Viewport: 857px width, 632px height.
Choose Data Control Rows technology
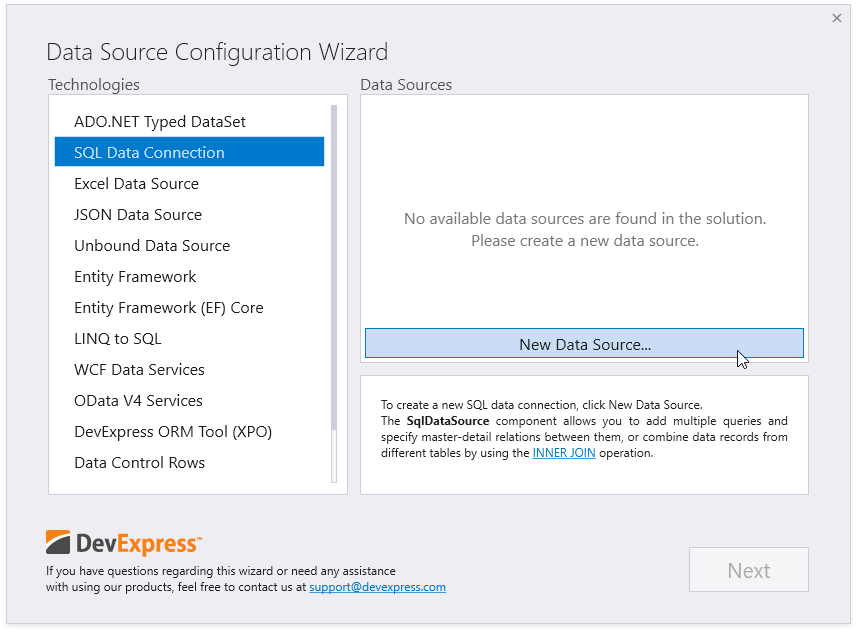(x=189, y=463)
